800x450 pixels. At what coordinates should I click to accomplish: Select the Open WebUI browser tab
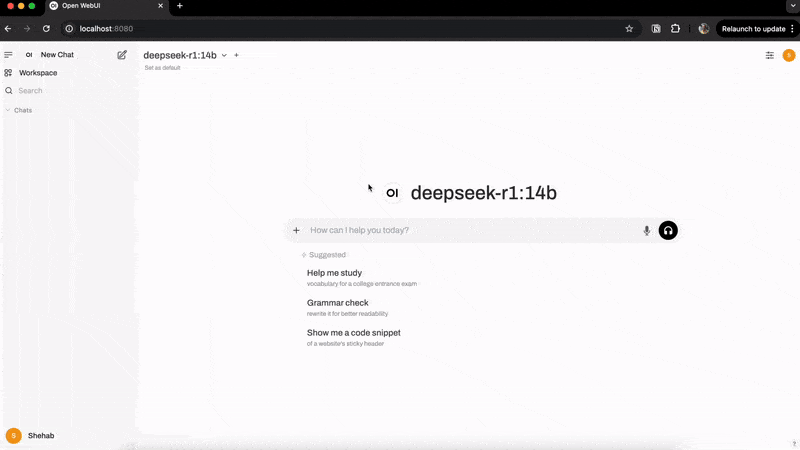(105, 6)
